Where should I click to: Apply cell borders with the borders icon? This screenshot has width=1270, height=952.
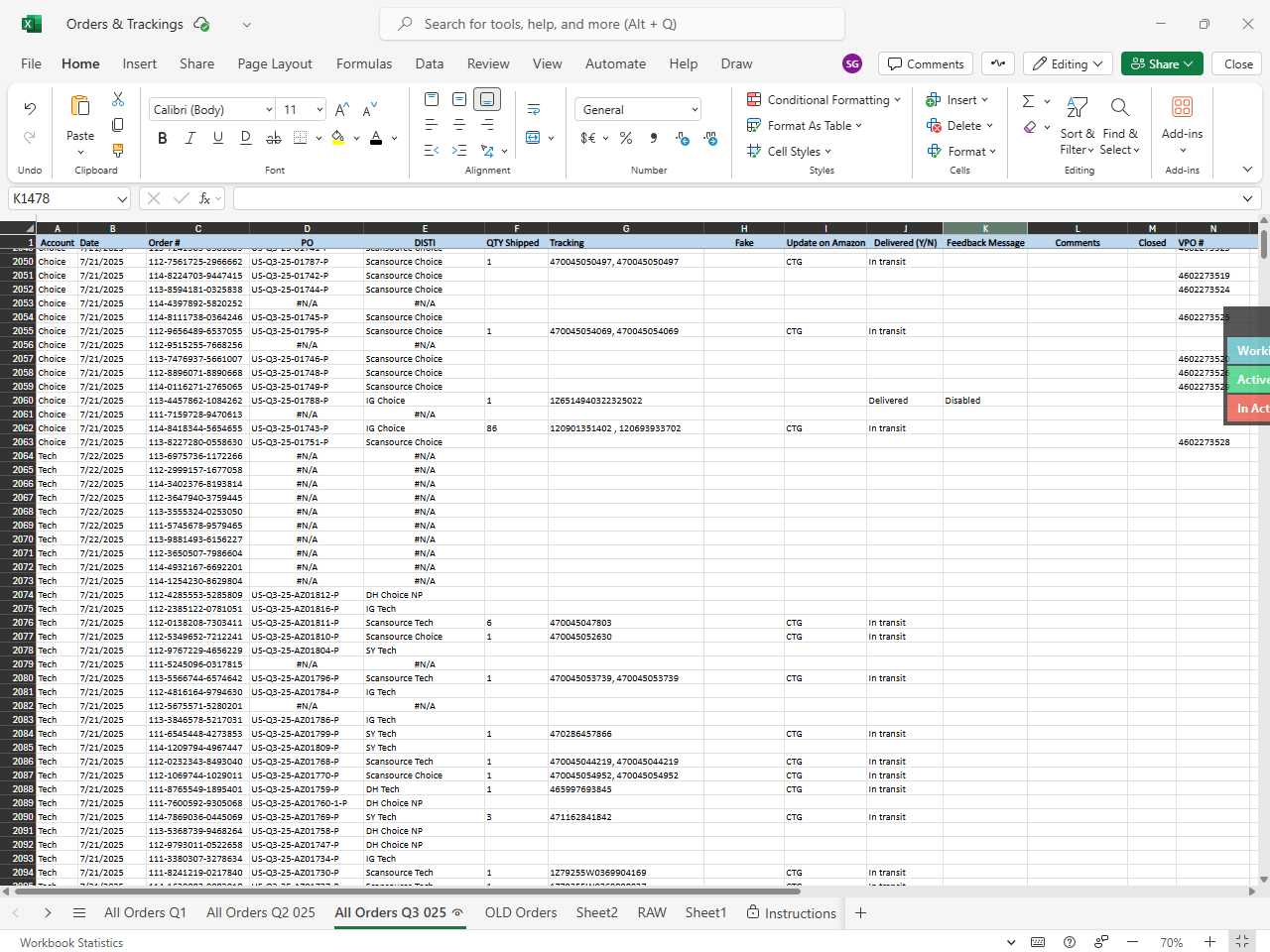tap(301, 138)
